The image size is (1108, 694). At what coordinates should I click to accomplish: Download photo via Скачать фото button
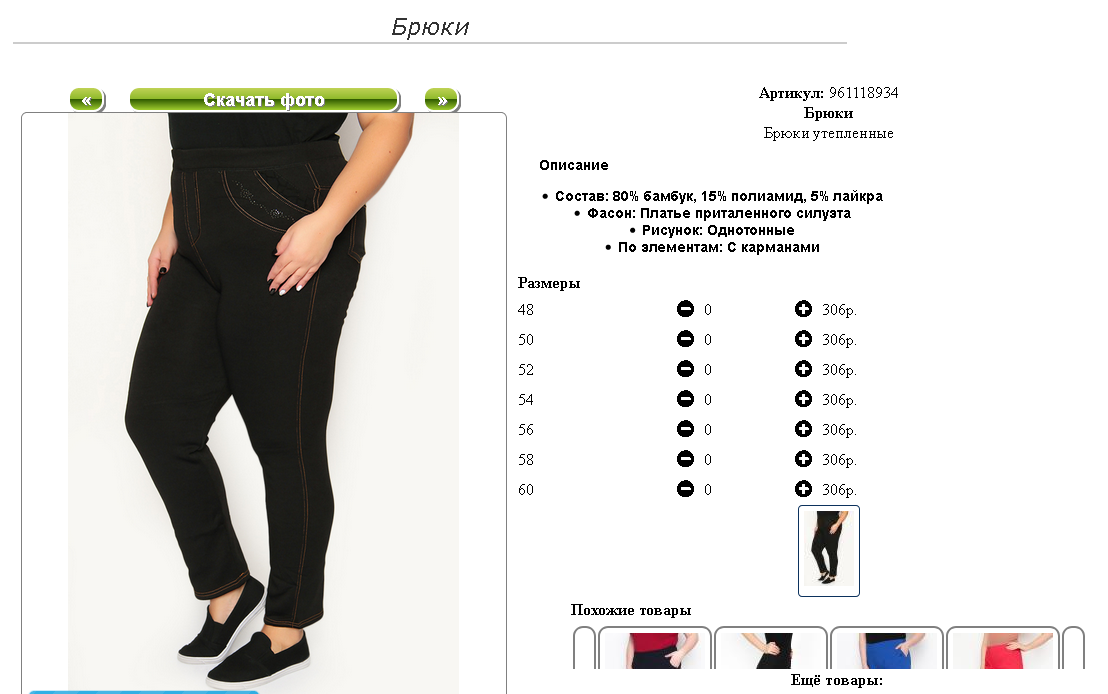click(264, 100)
